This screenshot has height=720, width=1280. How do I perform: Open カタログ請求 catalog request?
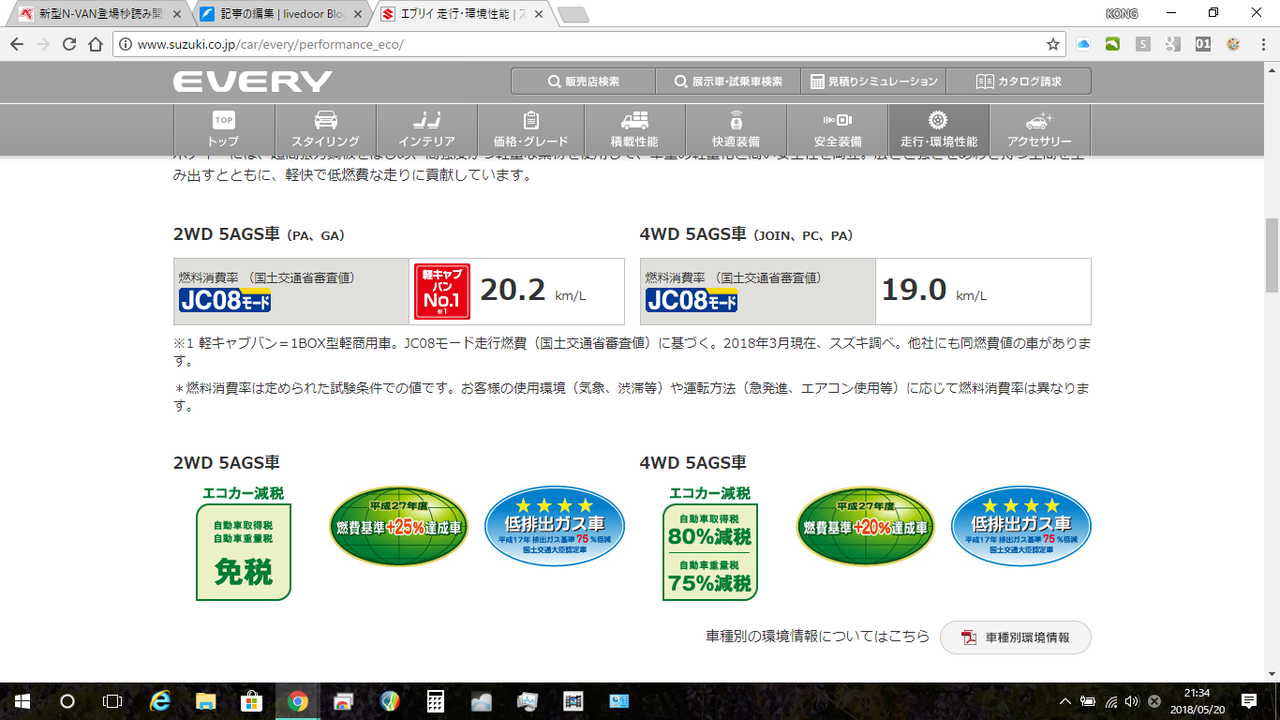pos(1019,82)
